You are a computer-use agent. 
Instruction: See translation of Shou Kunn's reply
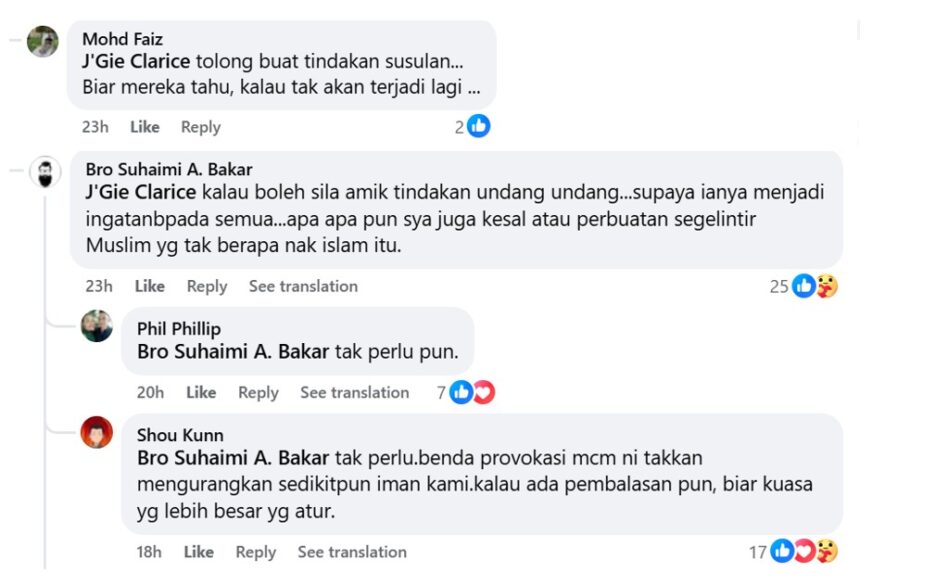pos(352,552)
